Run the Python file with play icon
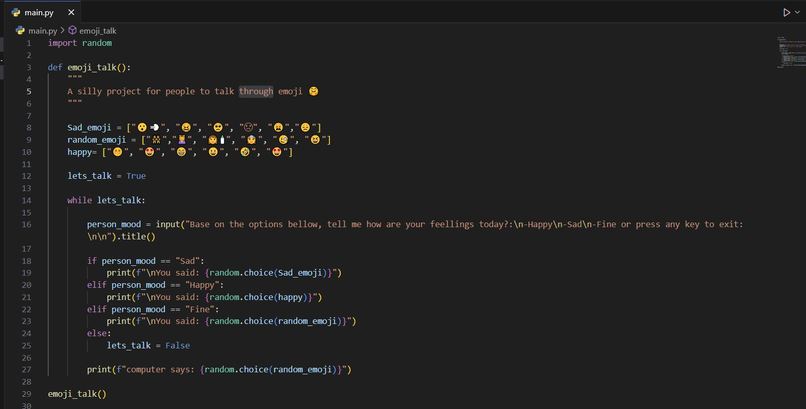806x409 pixels. click(x=786, y=12)
